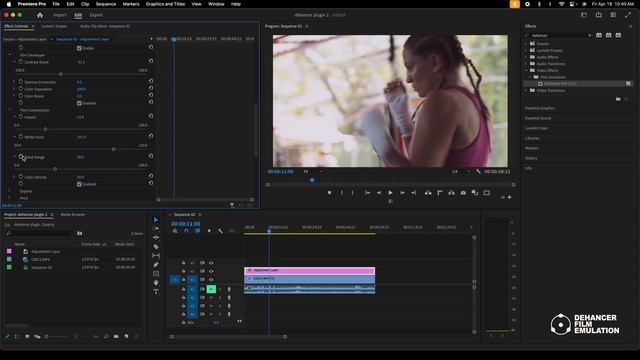
Task: Expand the Gamma Correction parameter
Action: tap(14, 82)
